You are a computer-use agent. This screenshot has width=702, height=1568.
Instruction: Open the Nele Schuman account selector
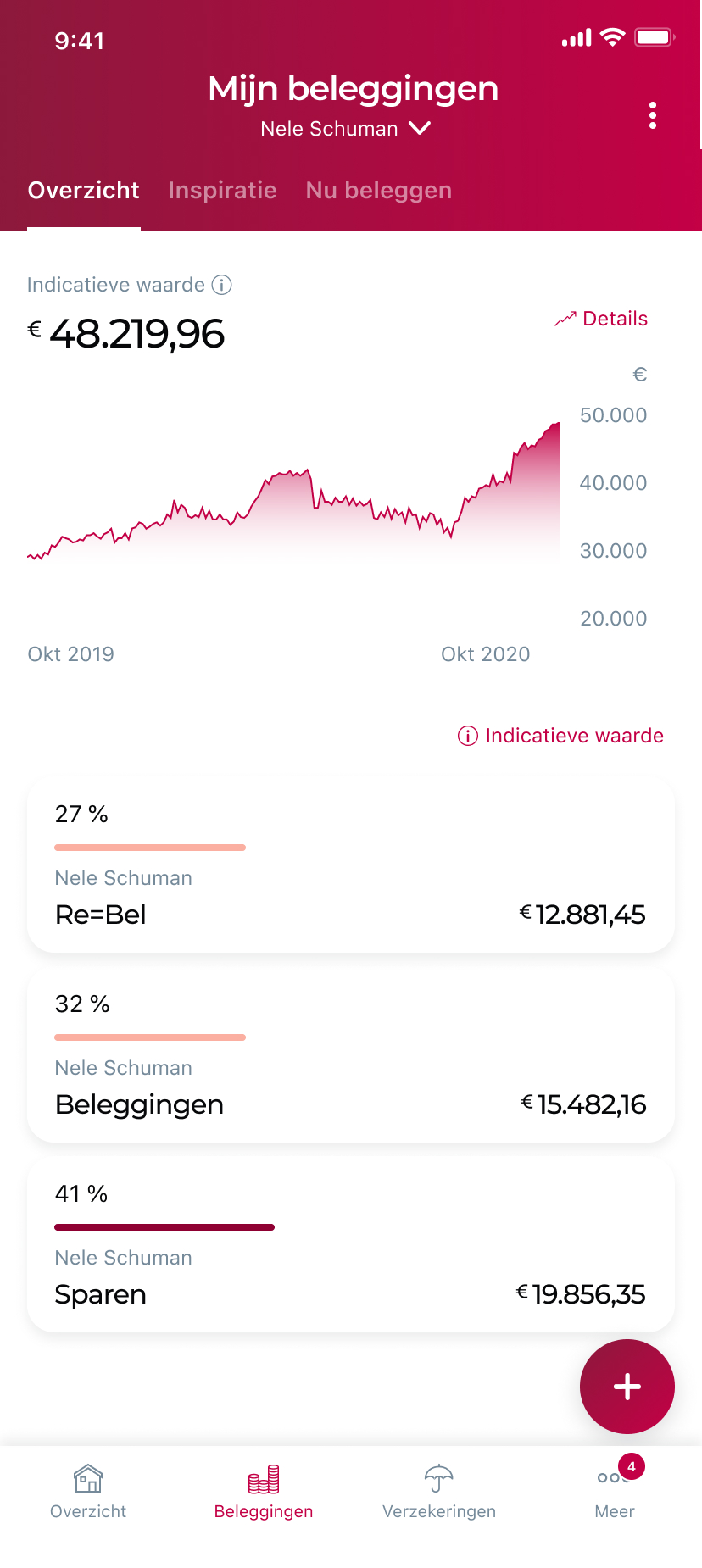tap(330, 129)
